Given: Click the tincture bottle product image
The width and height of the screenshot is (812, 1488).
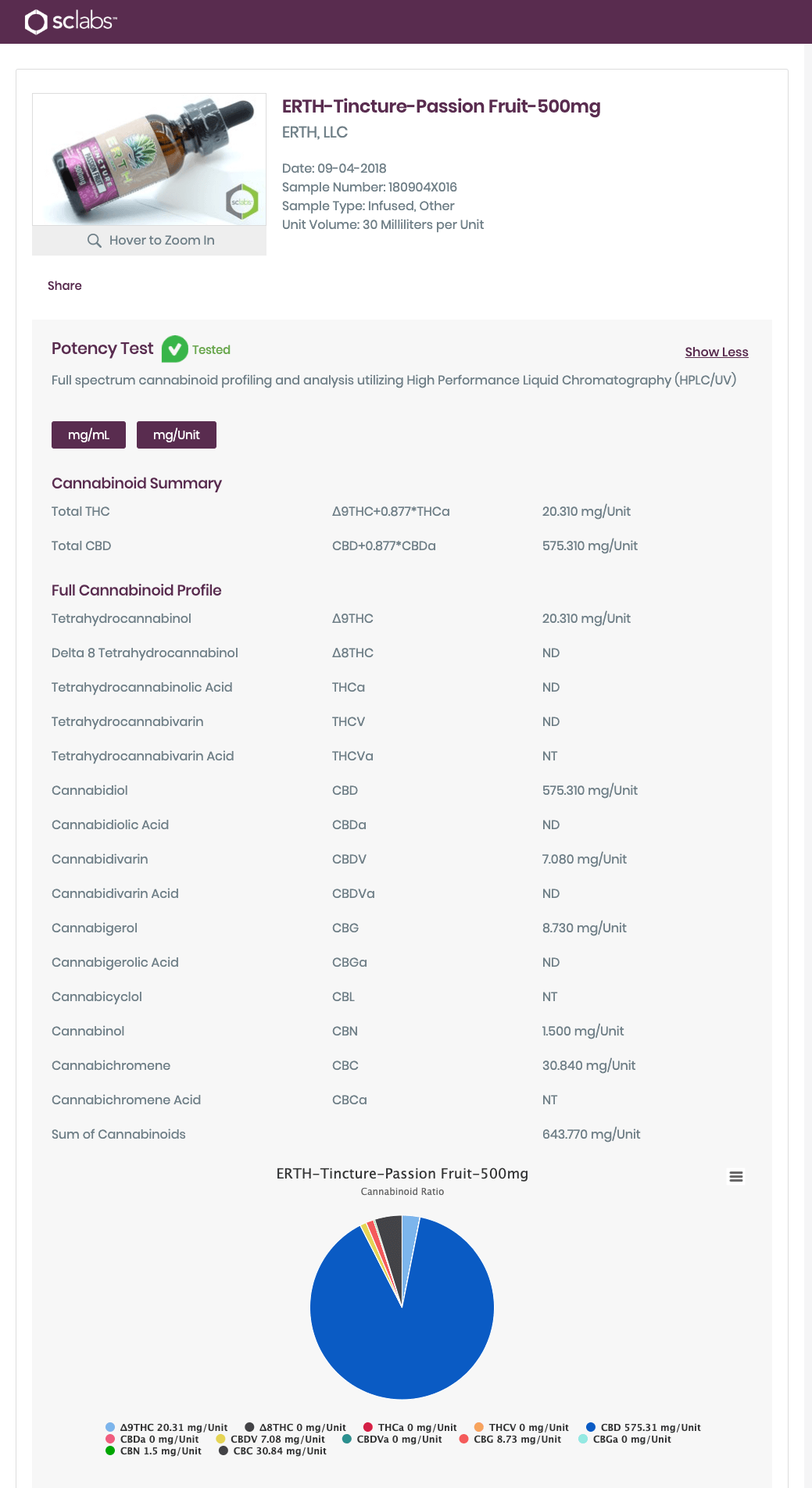Looking at the screenshot, I should [x=148, y=159].
